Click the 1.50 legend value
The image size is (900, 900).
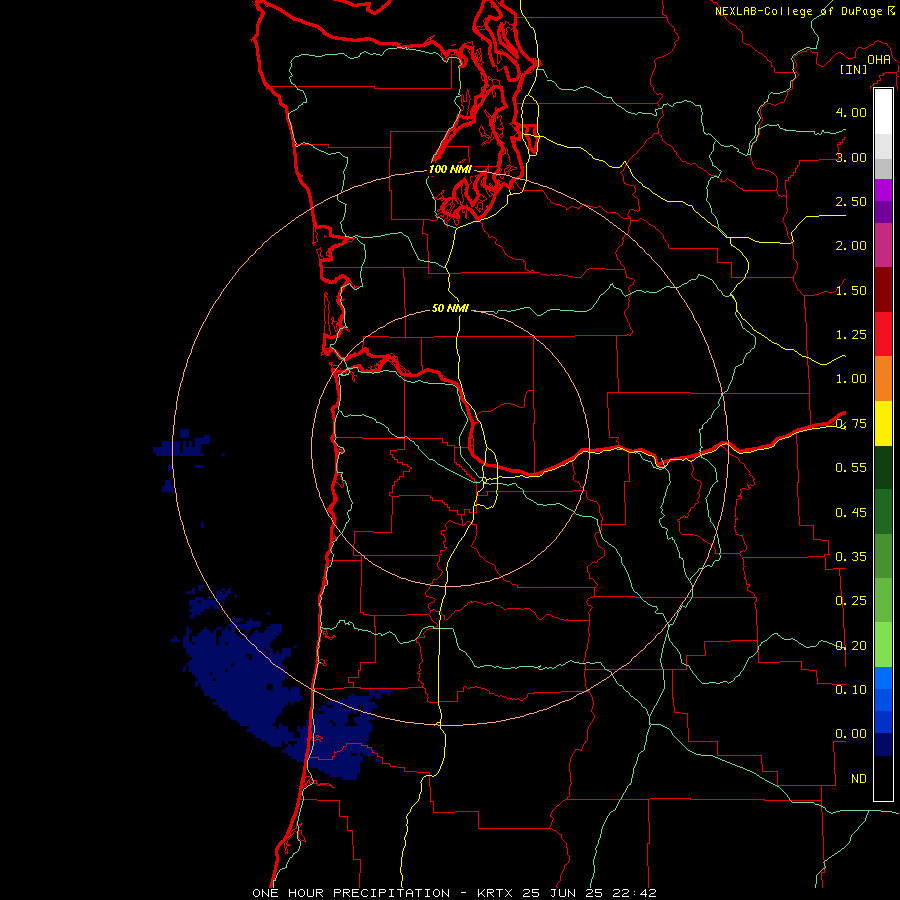(851, 290)
